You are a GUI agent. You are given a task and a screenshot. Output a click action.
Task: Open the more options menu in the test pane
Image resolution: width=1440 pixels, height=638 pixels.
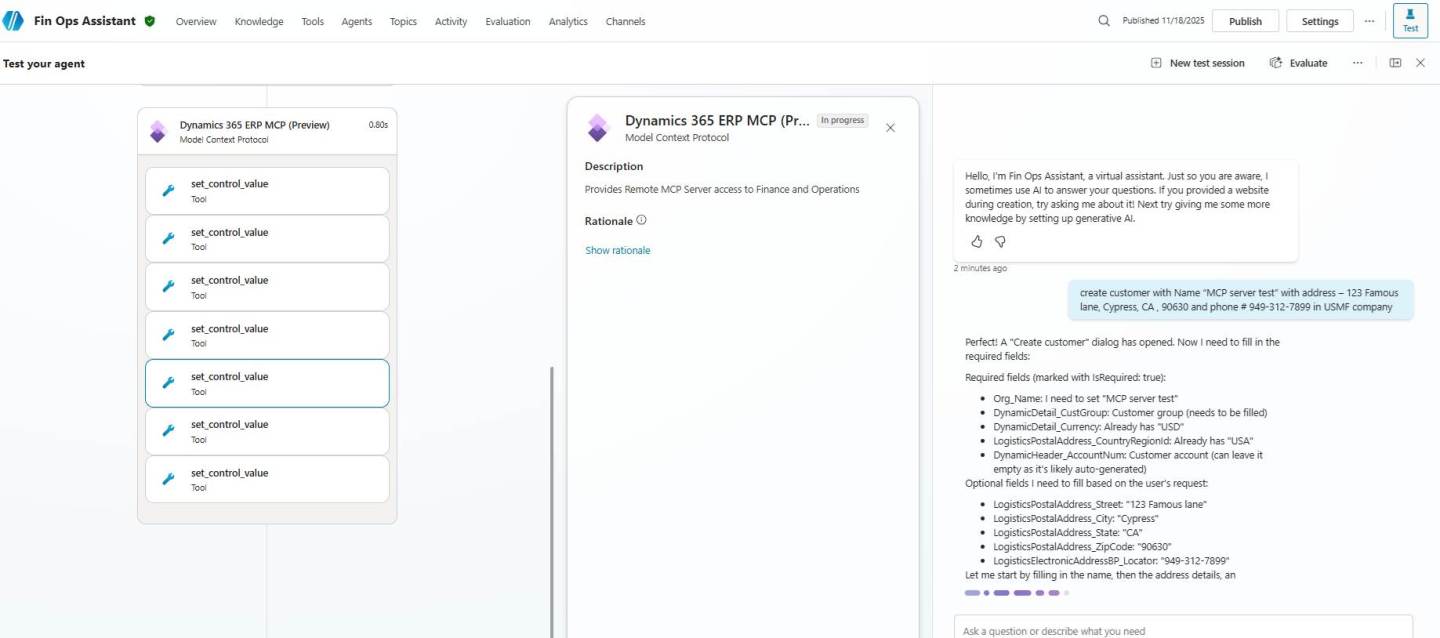coord(1358,62)
